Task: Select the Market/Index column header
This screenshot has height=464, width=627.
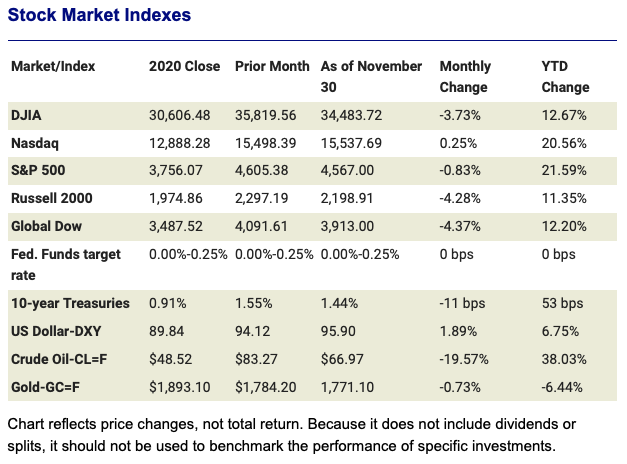Action: [x=53, y=66]
